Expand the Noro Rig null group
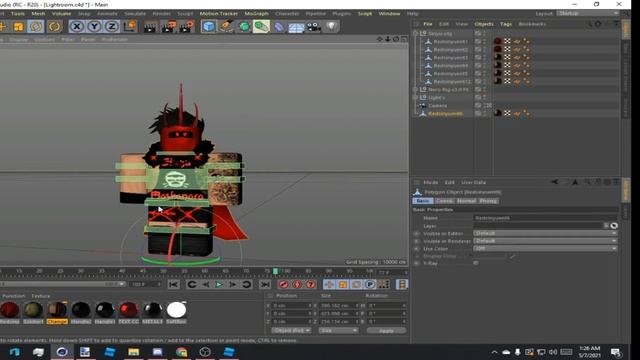Image resolution: width=640 pixels, height=360 pixels. point(416,89)
